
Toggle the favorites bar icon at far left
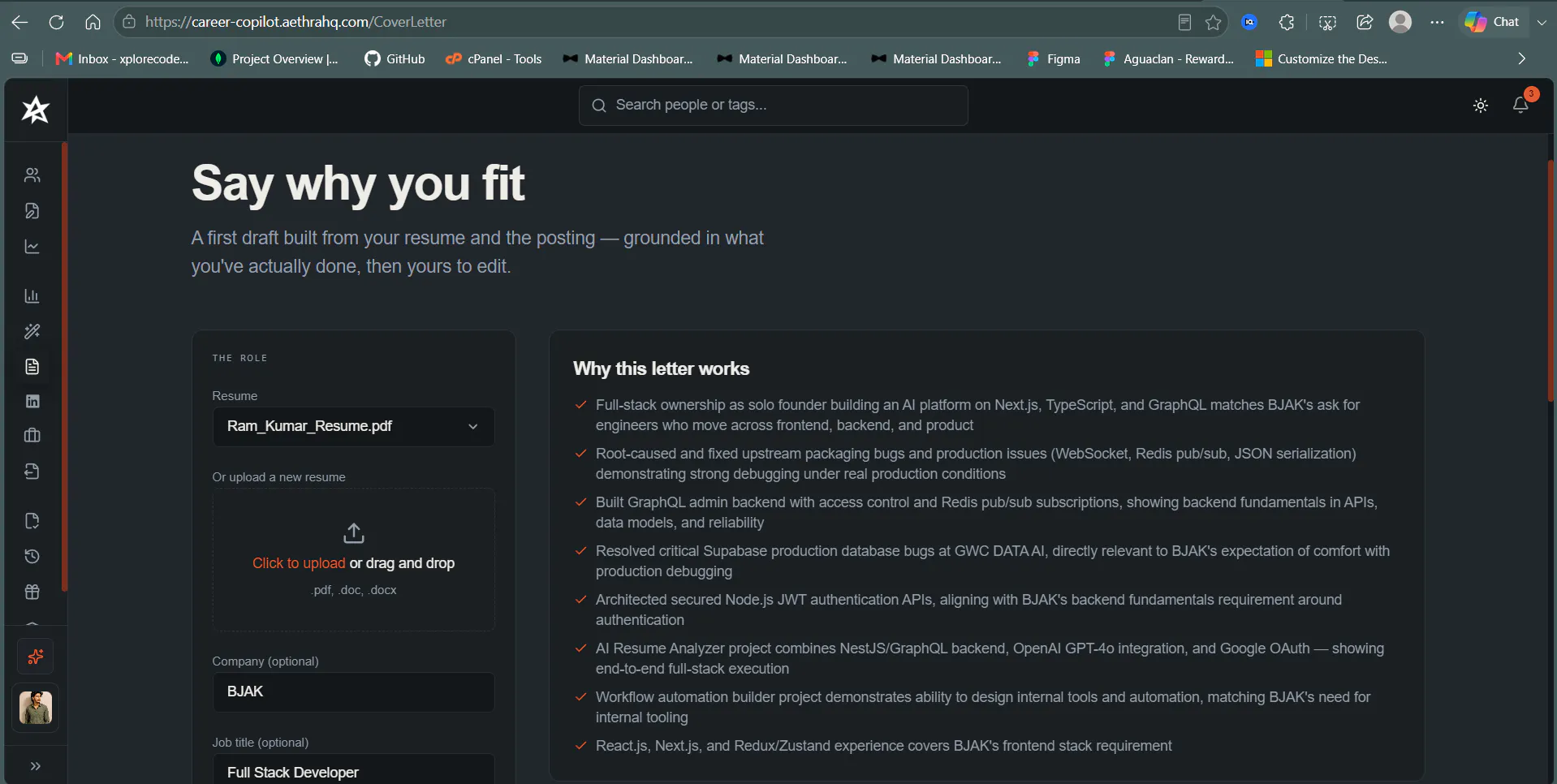click(19, 58)
